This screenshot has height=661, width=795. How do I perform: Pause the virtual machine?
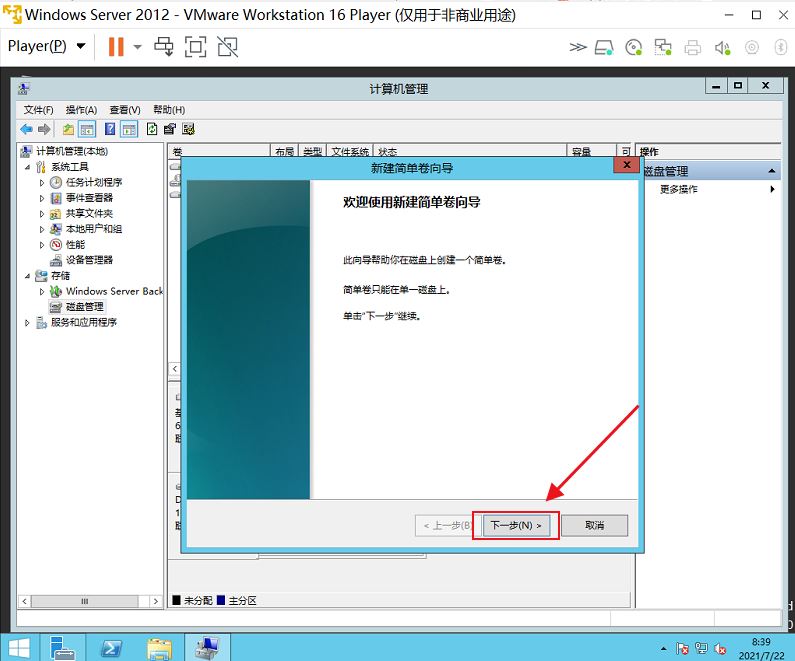(116, 47)
